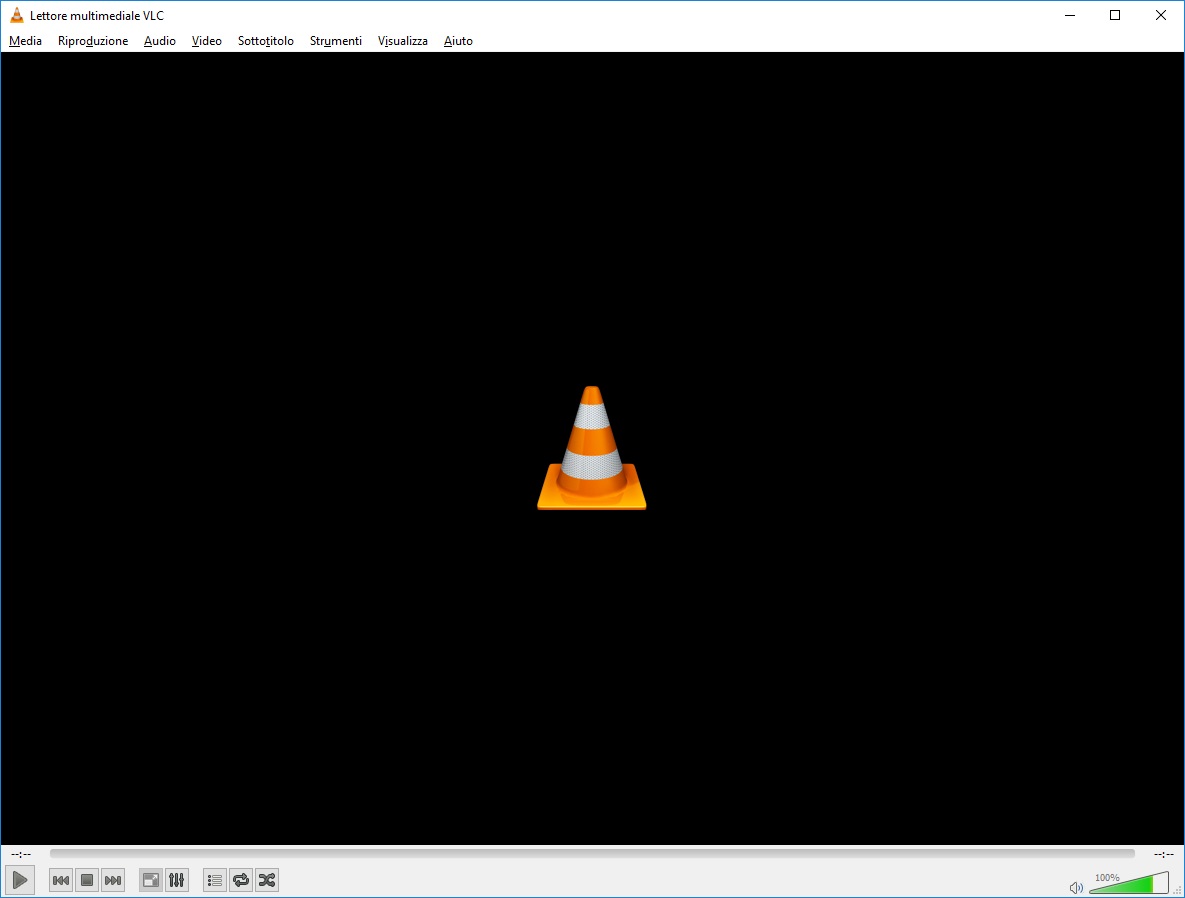
Task: Skip to next media track
Action: coord(113,880)
